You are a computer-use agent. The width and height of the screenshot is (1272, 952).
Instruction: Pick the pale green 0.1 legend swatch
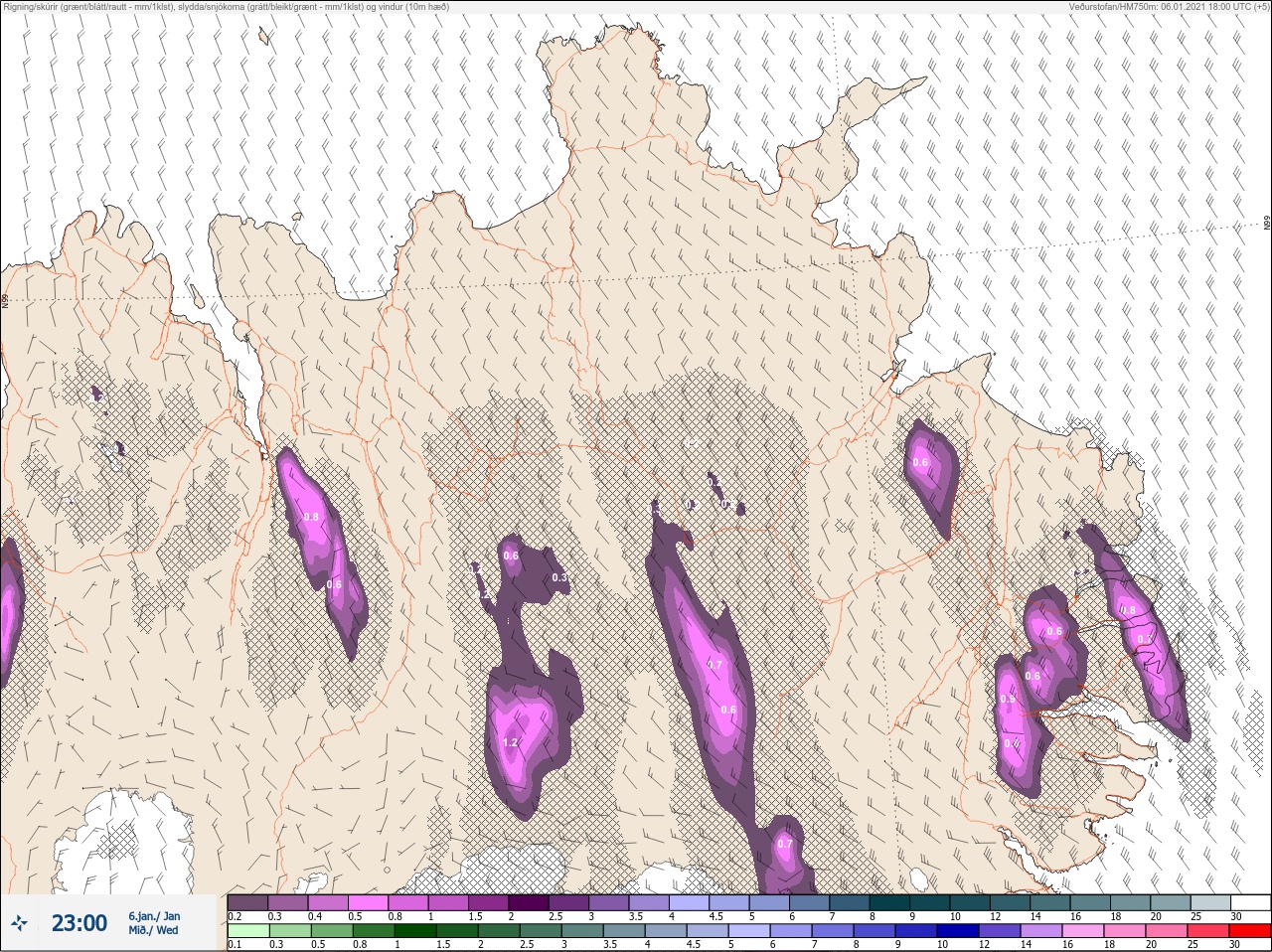pos(247,931)
